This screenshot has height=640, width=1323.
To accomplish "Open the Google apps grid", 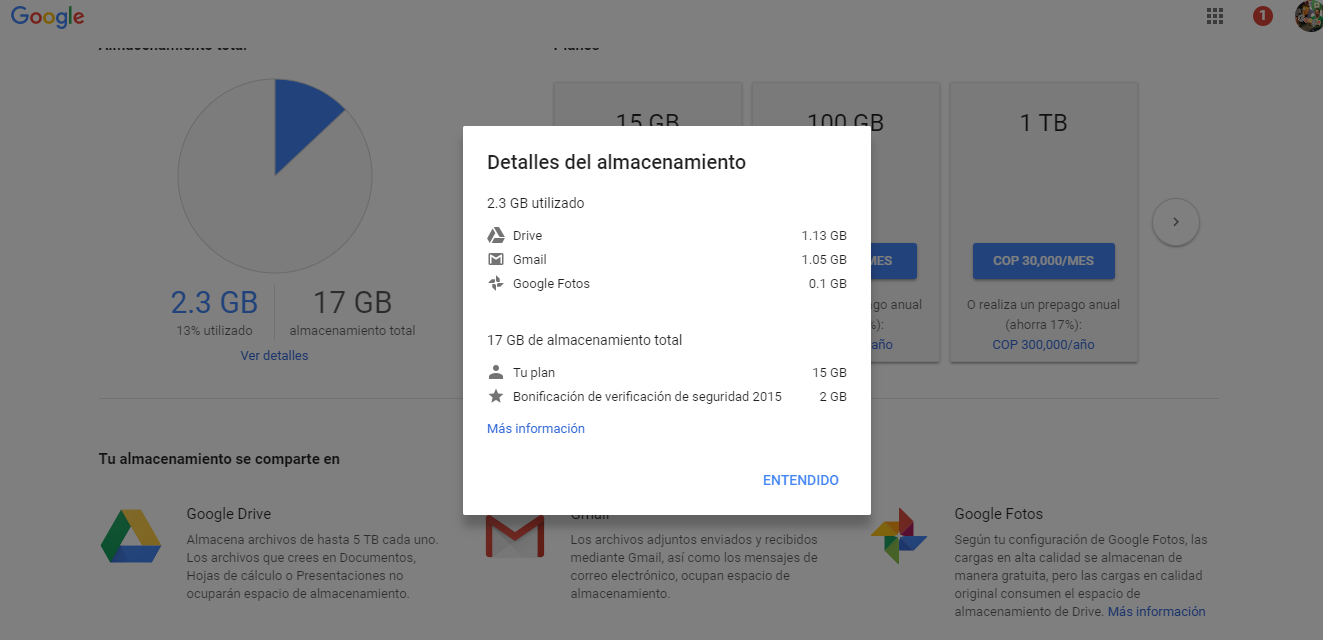I will pyautogui.click(x=1215, y=15).
